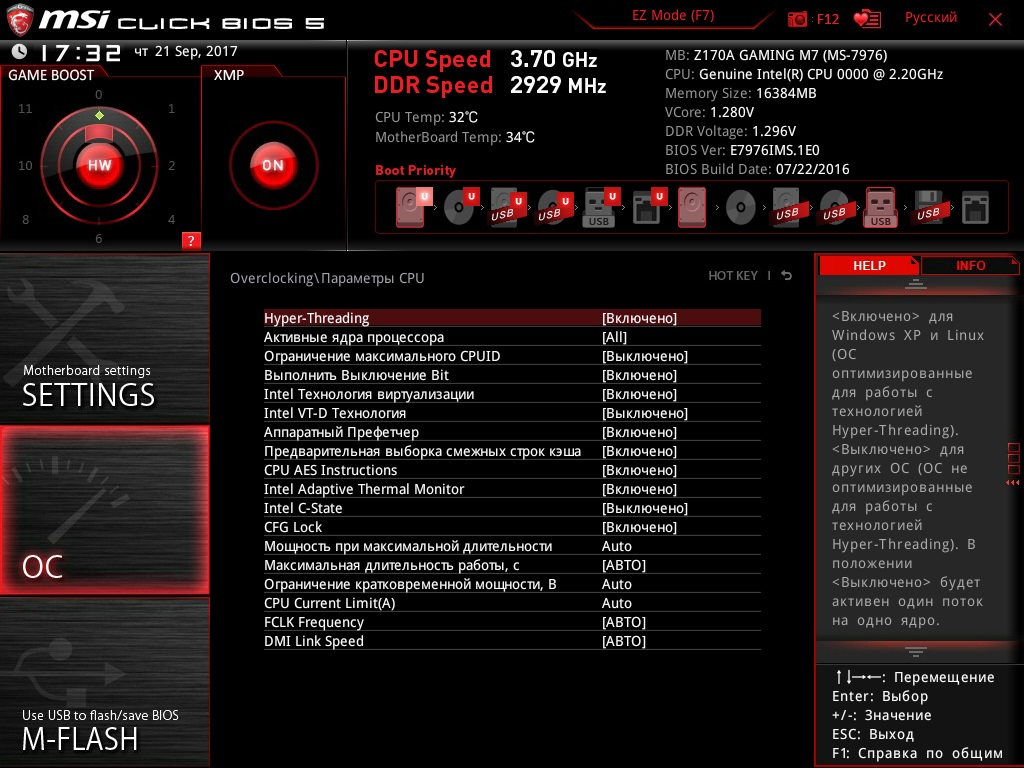
Task: Toggle the XMP ON button
Action: (273, 165)
